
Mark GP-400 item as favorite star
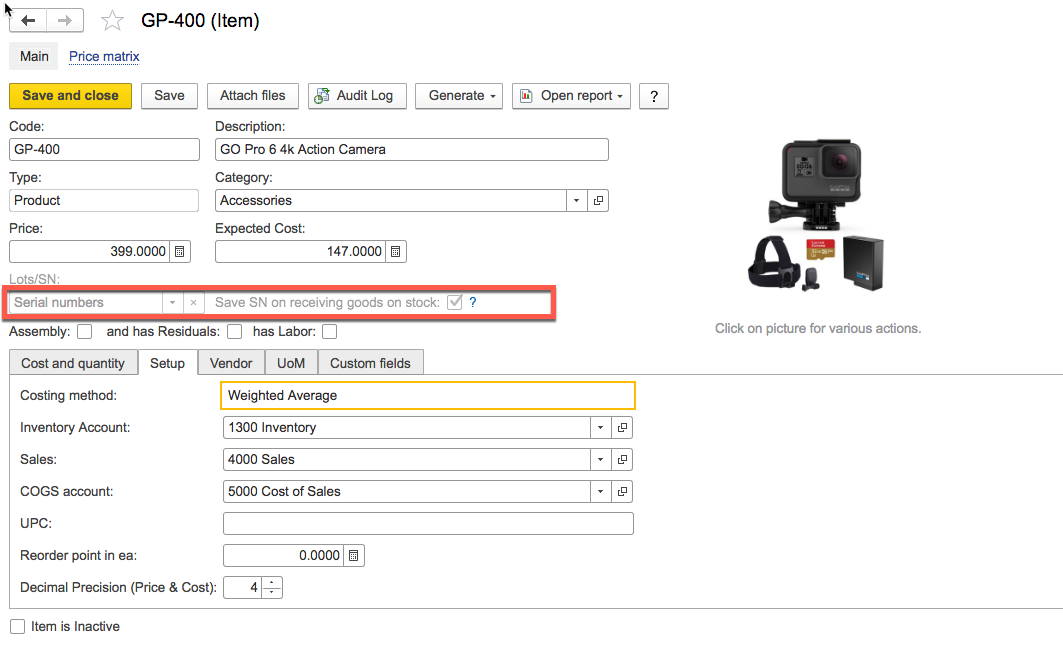112,21
